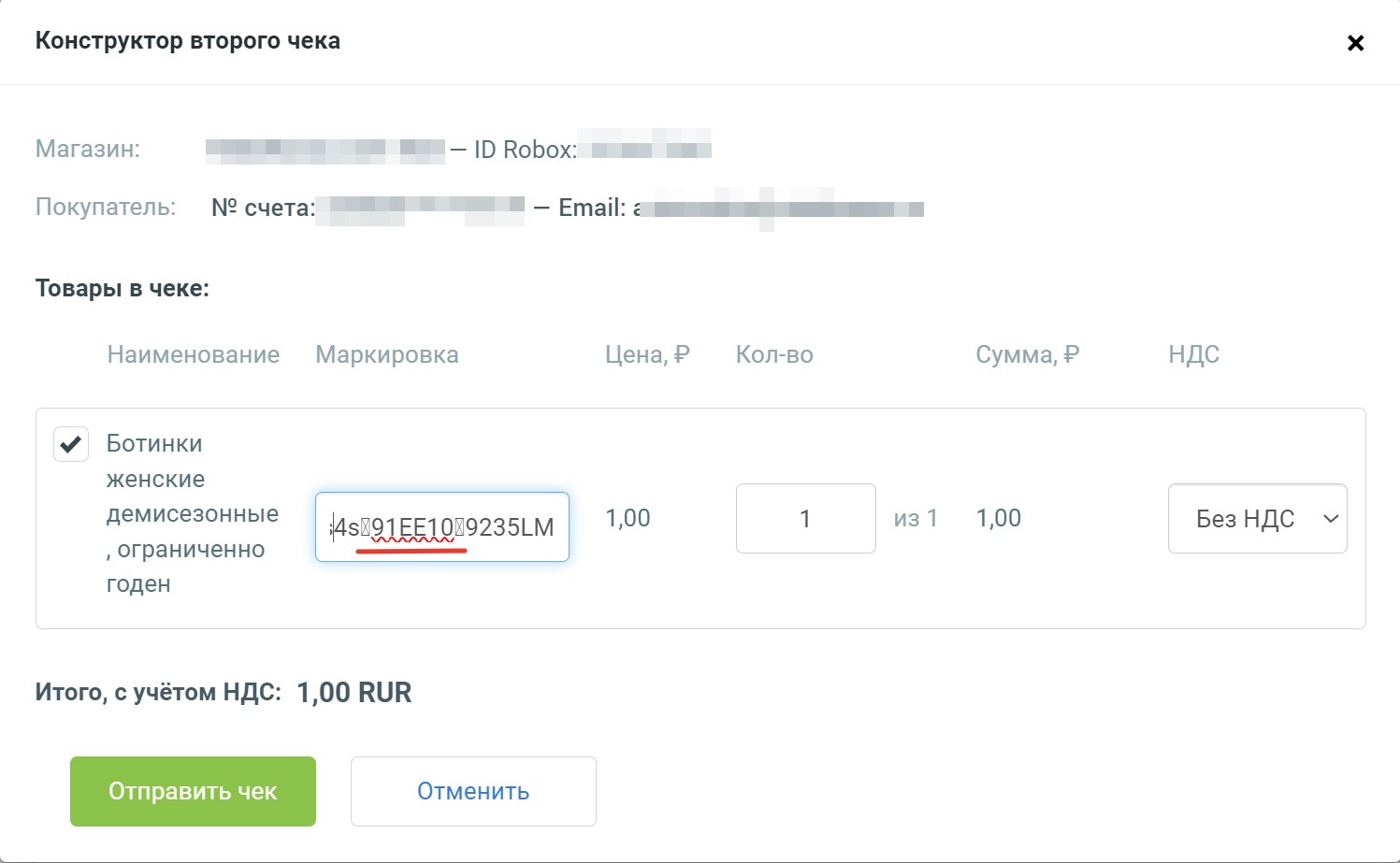The image size is (1400, 863).
Task: Close the Конструктор второго чека dialog
Action: click(x=1355, y=43)
